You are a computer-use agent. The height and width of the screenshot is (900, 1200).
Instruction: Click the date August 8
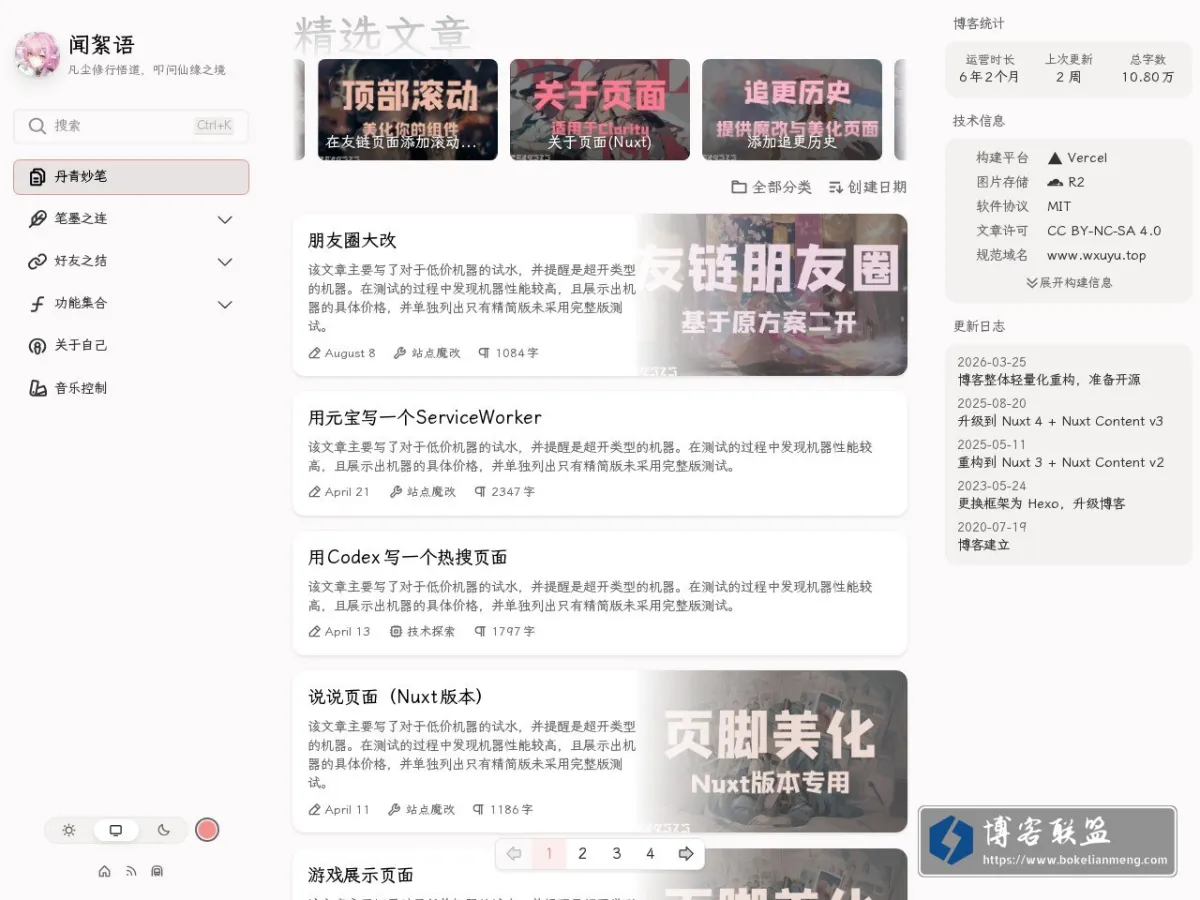[342, 353]
